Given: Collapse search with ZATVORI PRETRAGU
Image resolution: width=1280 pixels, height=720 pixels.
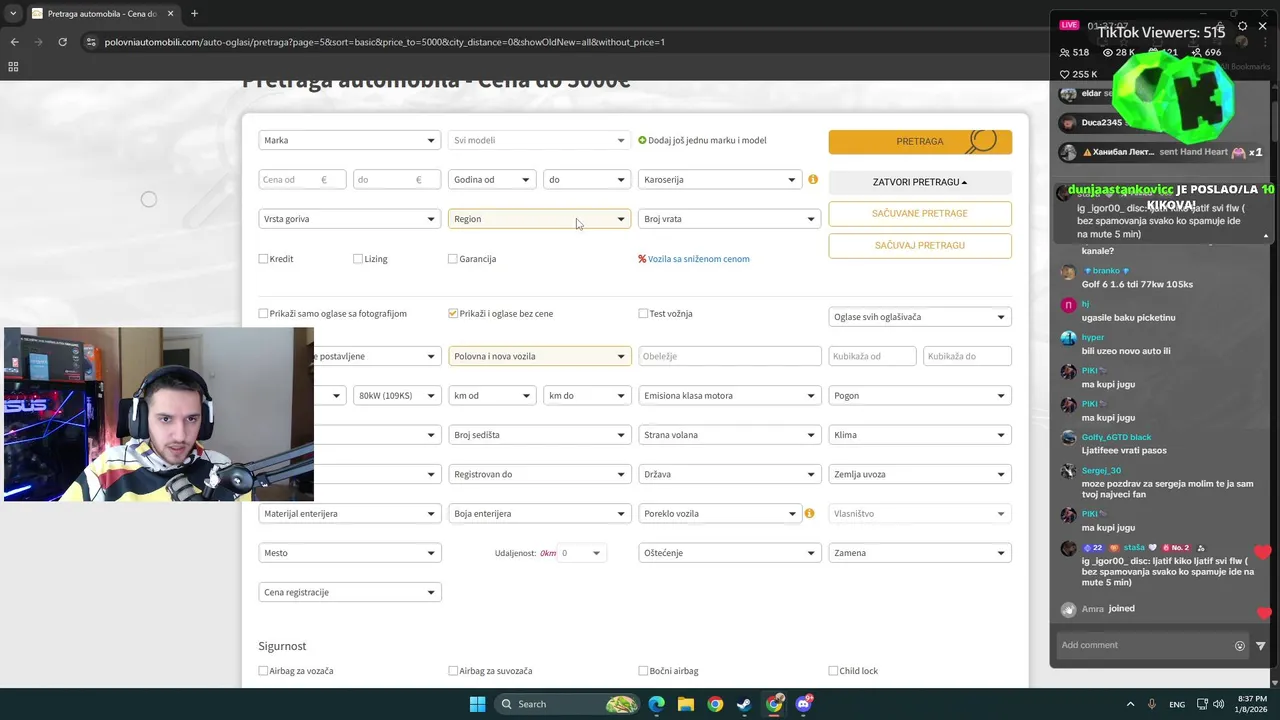Looking at the screenshot, I should coord(920,182).
